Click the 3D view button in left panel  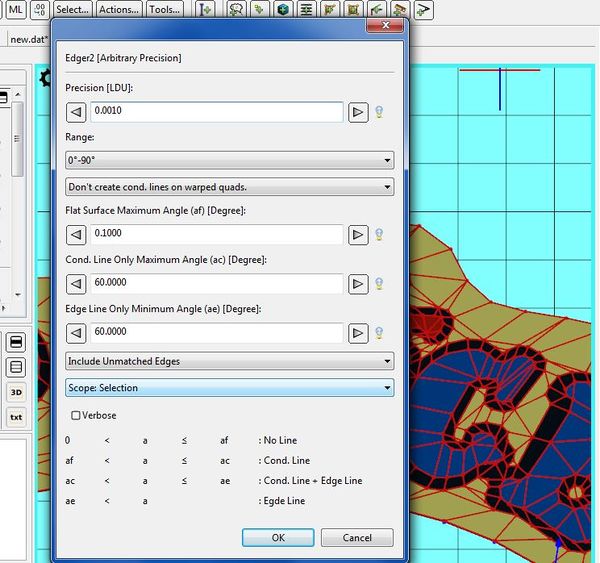pyautogui.click(x=16, y=392)
